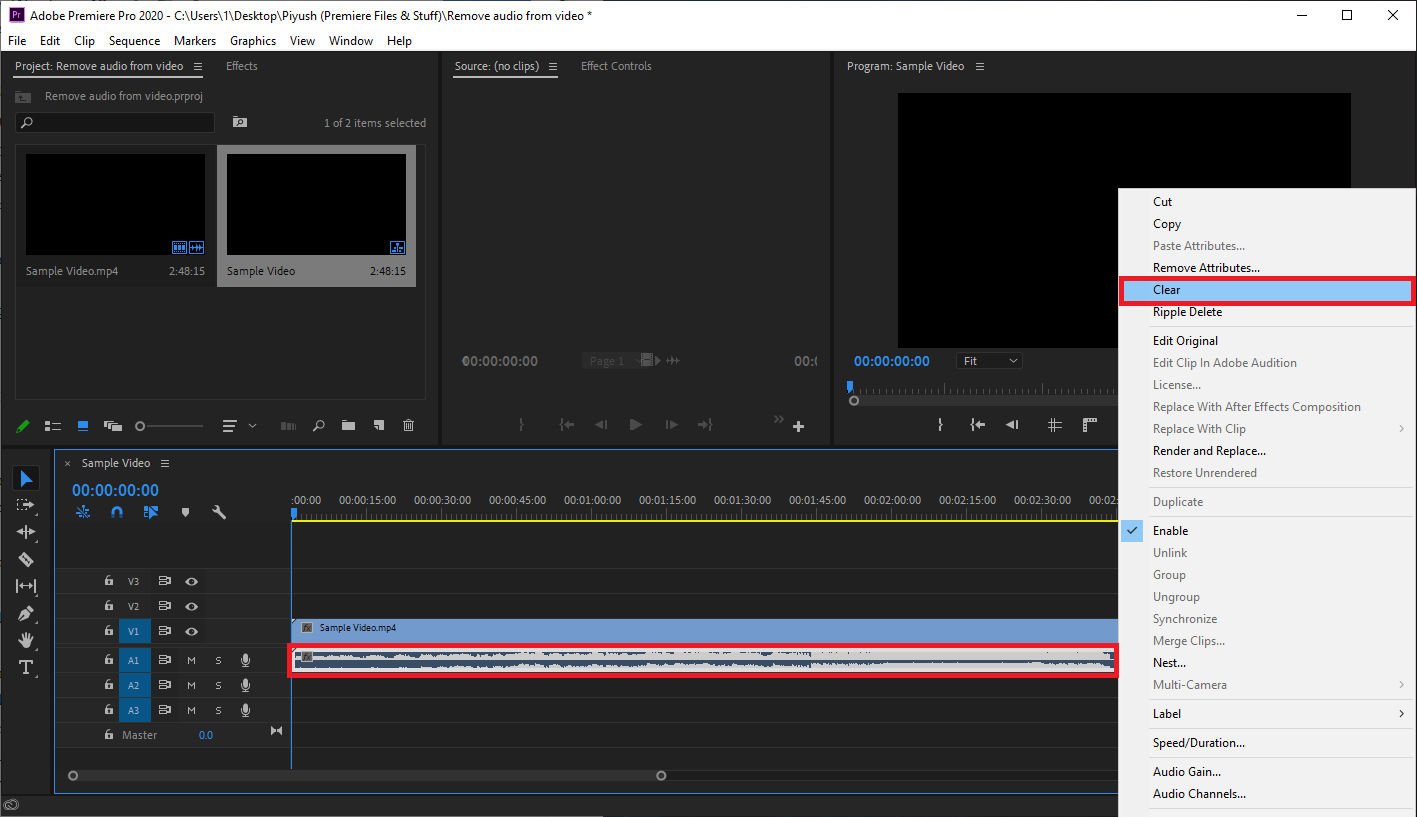Click the timeline wrench settings icon

click(x=219, y=512)
